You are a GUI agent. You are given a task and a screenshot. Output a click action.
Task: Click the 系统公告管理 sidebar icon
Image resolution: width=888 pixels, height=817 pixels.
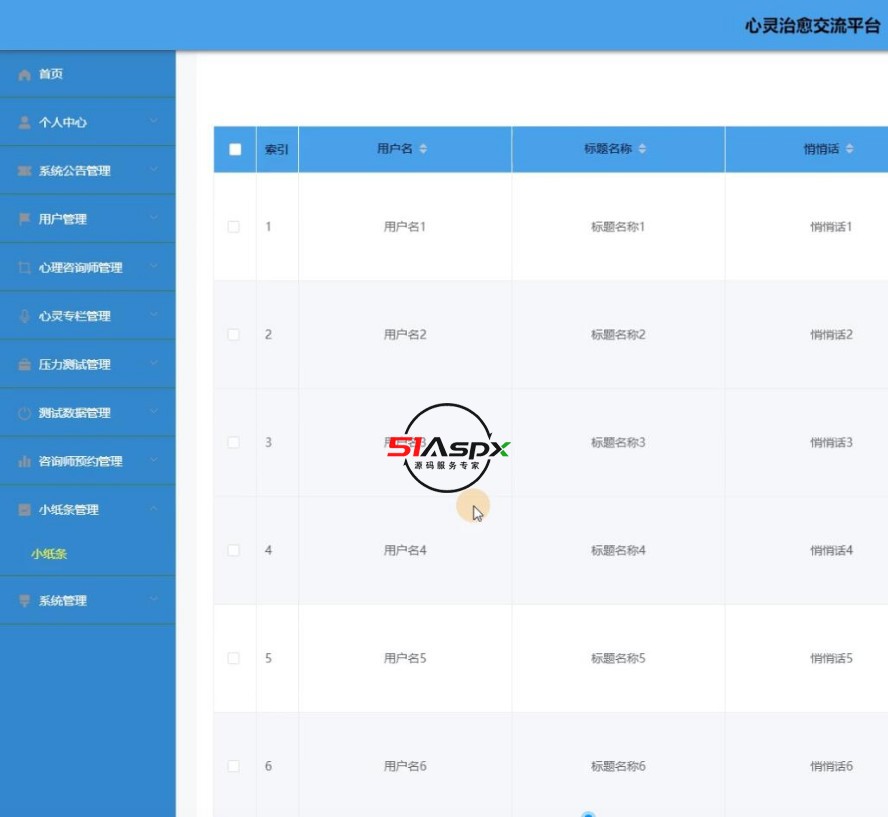click(25, 171)
